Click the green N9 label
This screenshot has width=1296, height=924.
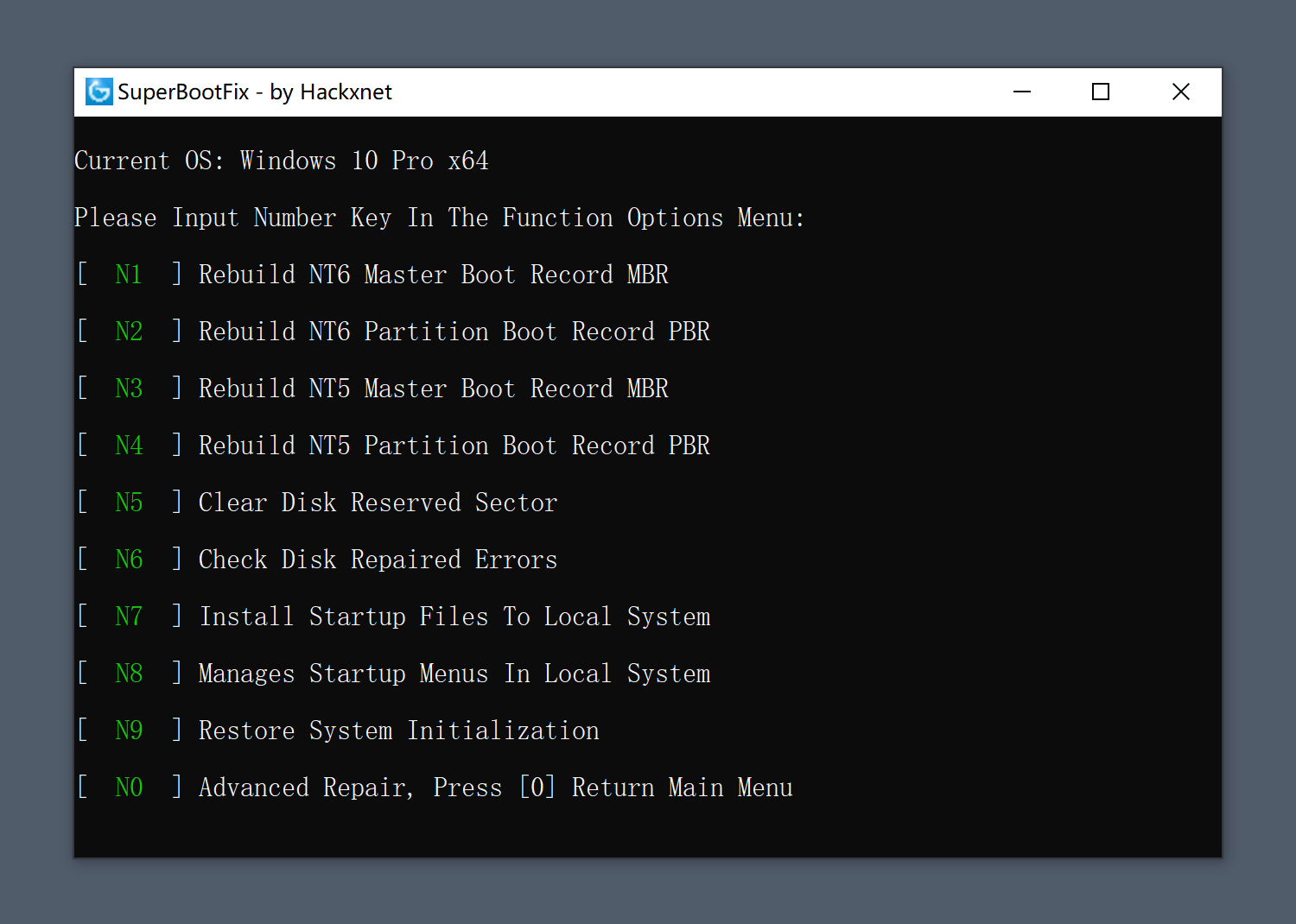[128, 730]
